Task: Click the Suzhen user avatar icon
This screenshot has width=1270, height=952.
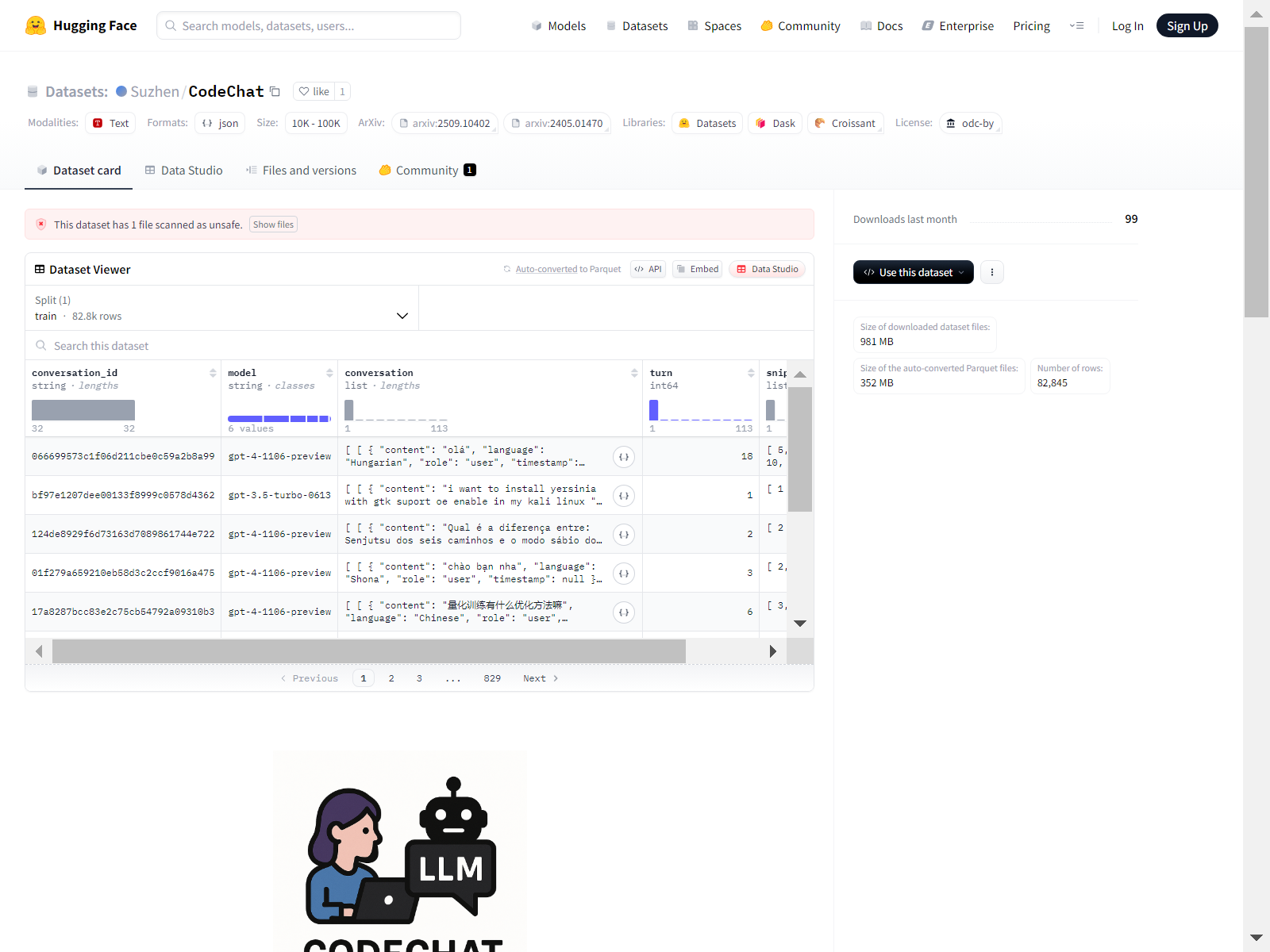Action: (x=121, y=91)
